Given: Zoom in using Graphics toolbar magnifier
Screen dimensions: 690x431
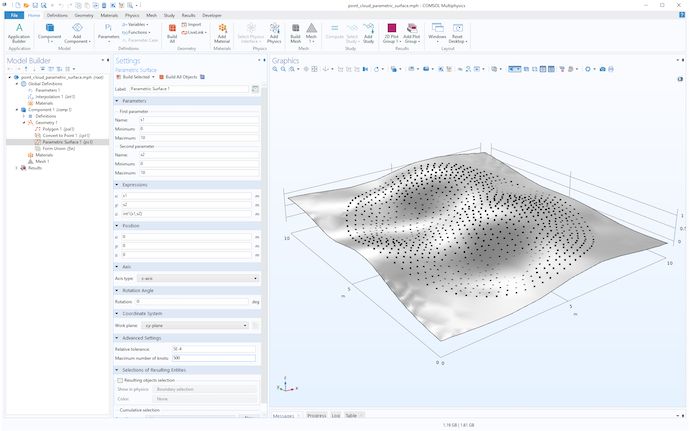Looking at the screenshot, I should coord(275,69).
